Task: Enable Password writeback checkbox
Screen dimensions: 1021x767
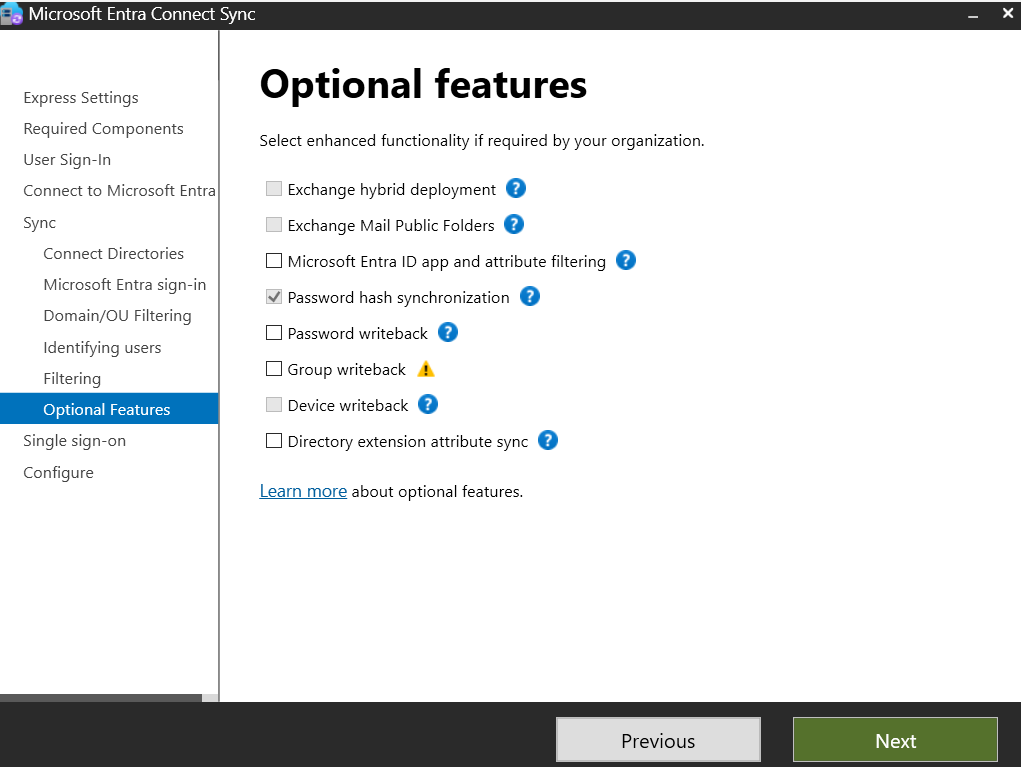Action: point(274,333)
